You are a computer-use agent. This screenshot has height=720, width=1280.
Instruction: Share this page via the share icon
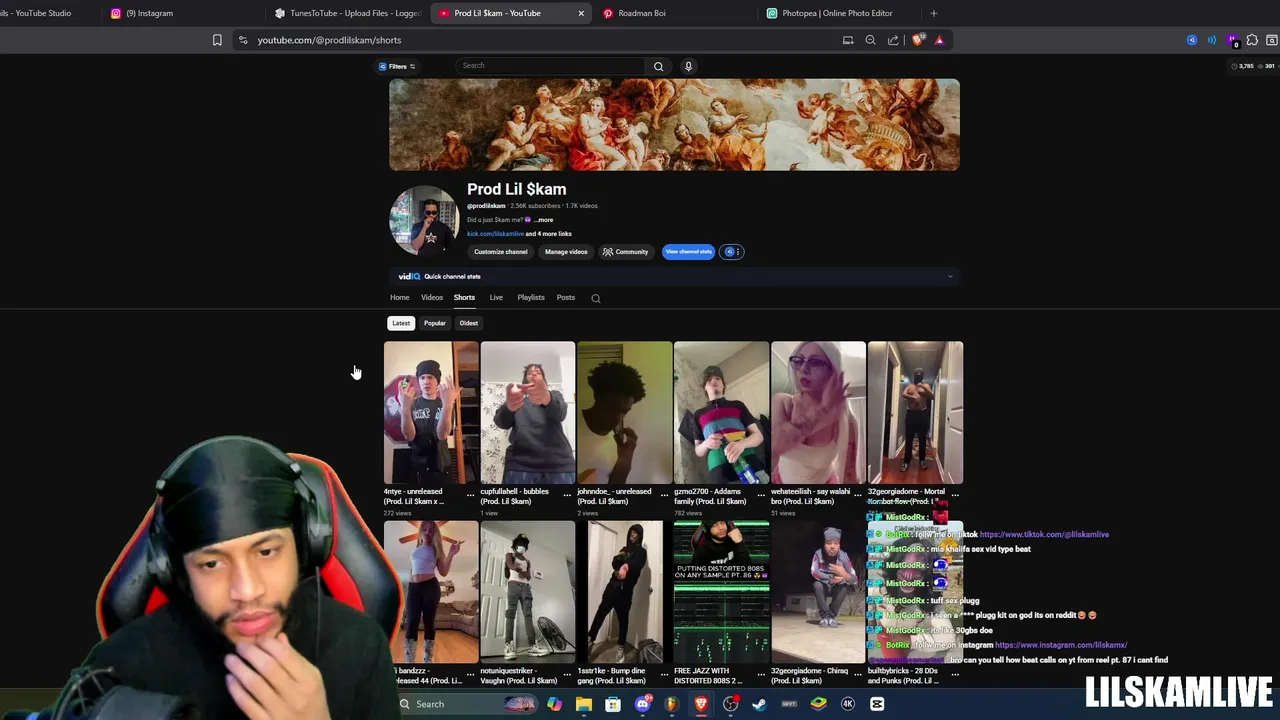(893, 40)
